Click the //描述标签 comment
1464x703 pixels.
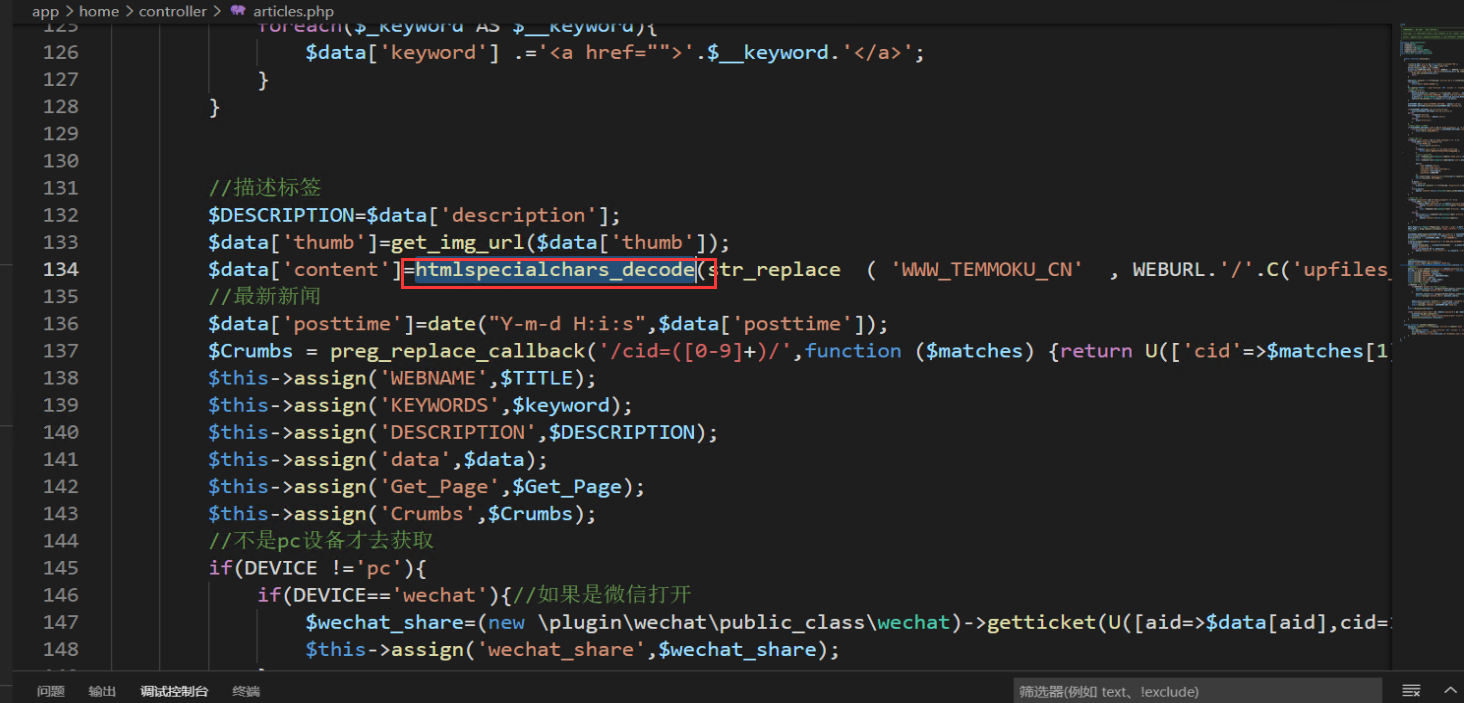point(265,188)
